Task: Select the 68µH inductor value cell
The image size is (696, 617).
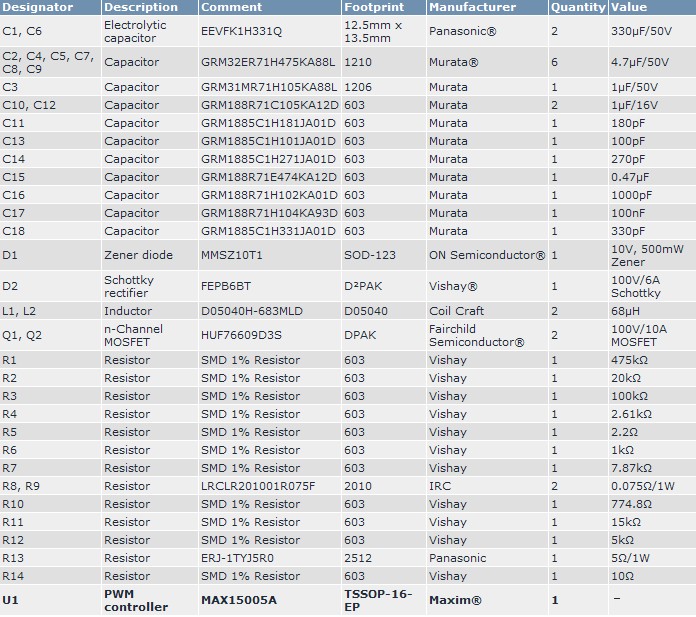Action: coord(626,311)
